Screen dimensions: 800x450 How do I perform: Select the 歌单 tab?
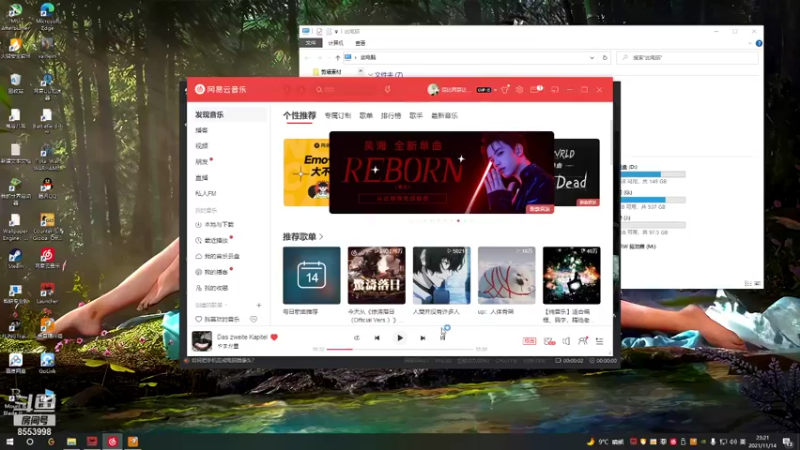point(366,116)
